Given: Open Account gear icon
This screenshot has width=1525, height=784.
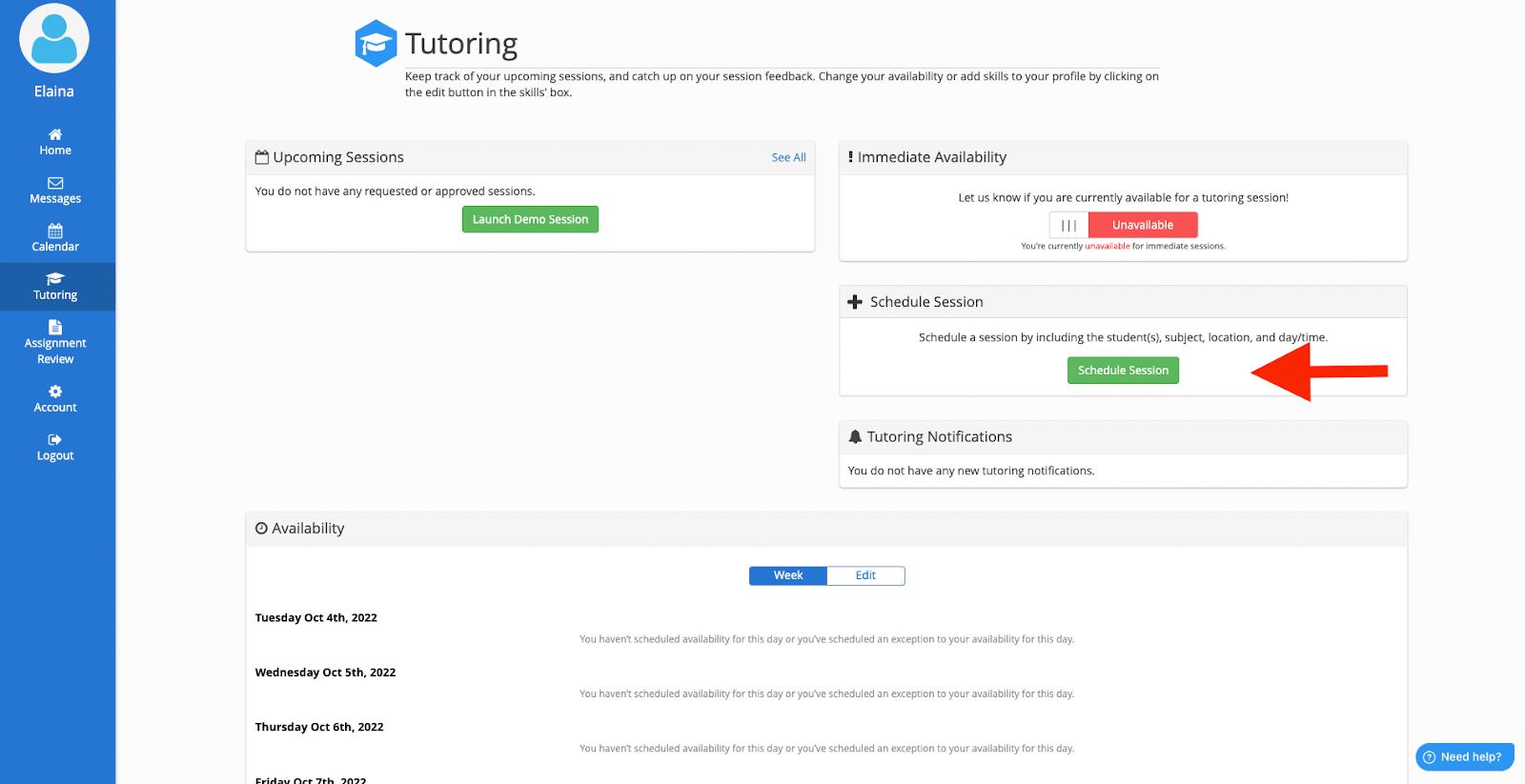Looking at the screenshot, I should click(x=55, y=392).
